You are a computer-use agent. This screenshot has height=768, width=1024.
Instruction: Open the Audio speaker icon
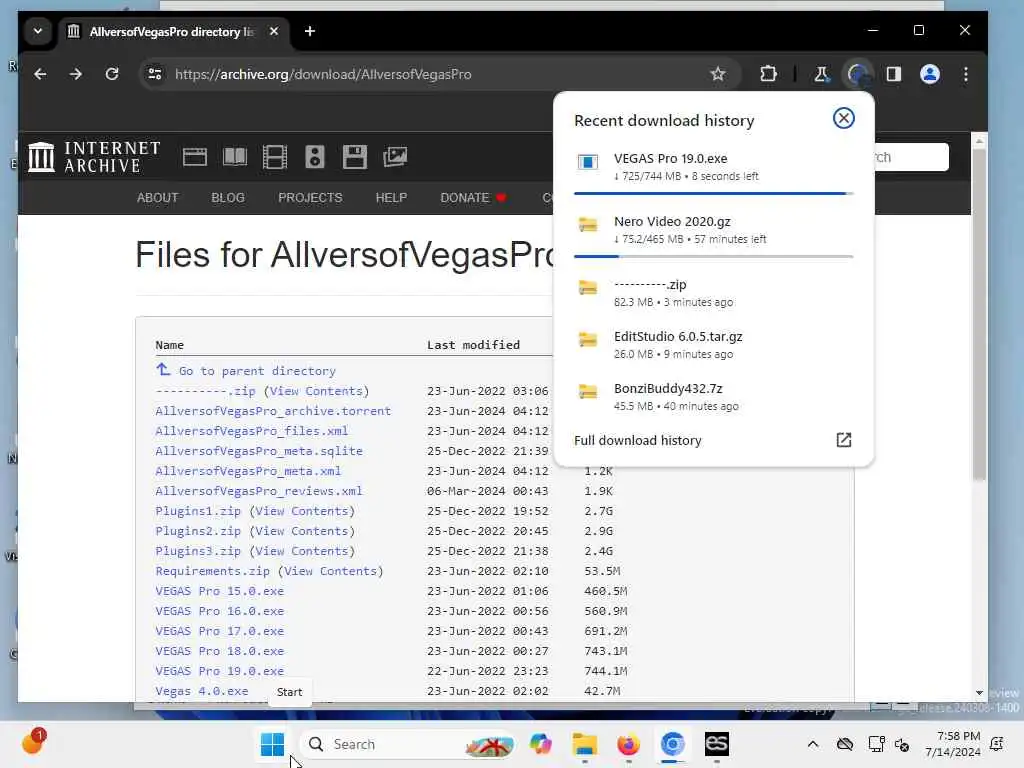click(315, 157)
